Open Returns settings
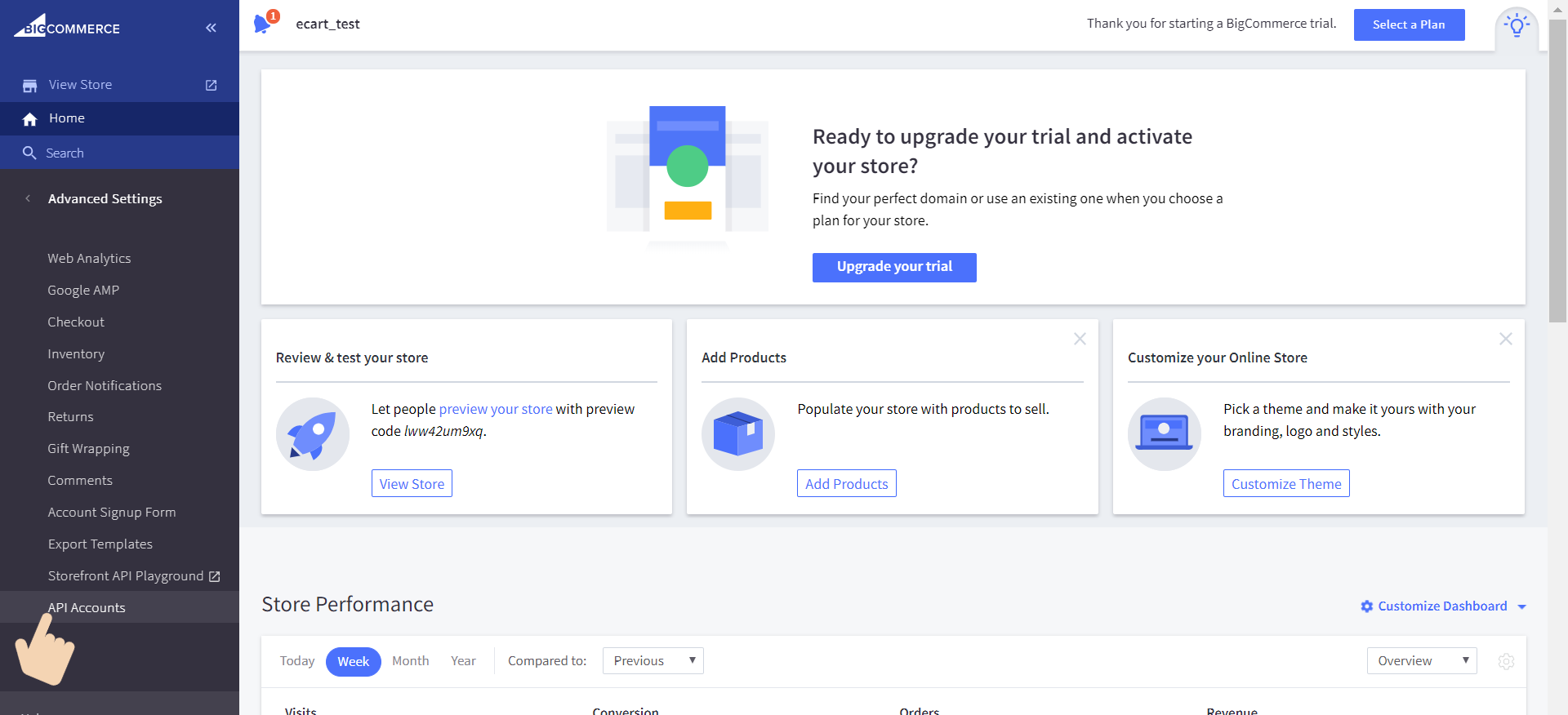Screen dimensions: 1568x715 [x=70, y=416]
